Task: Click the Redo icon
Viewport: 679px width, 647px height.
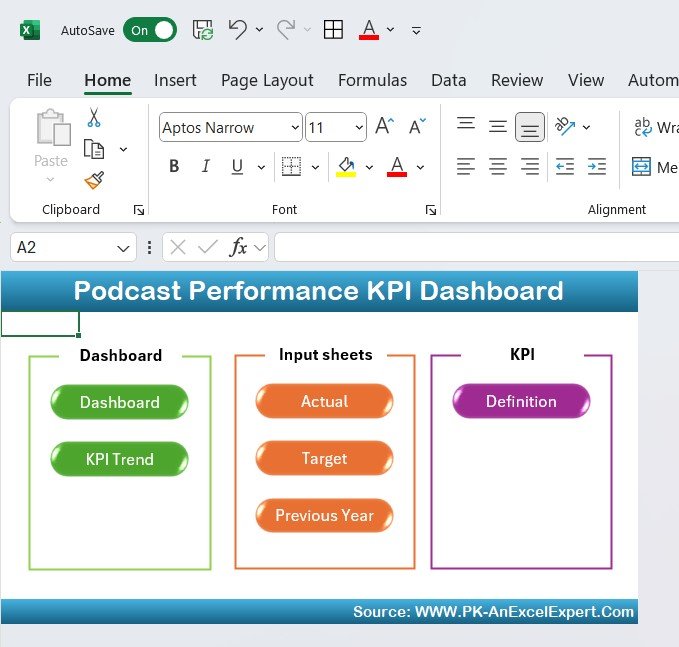Action: 286,29
